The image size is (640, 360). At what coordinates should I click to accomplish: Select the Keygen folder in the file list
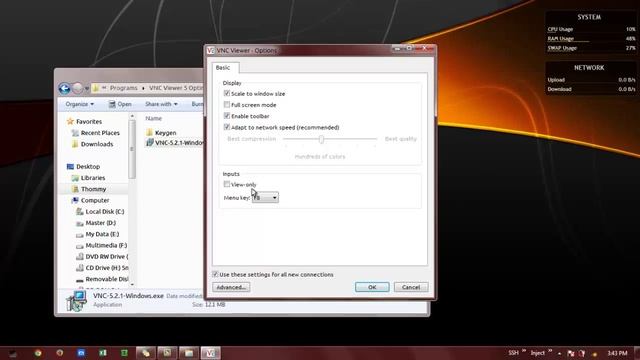tap(161, 133)
